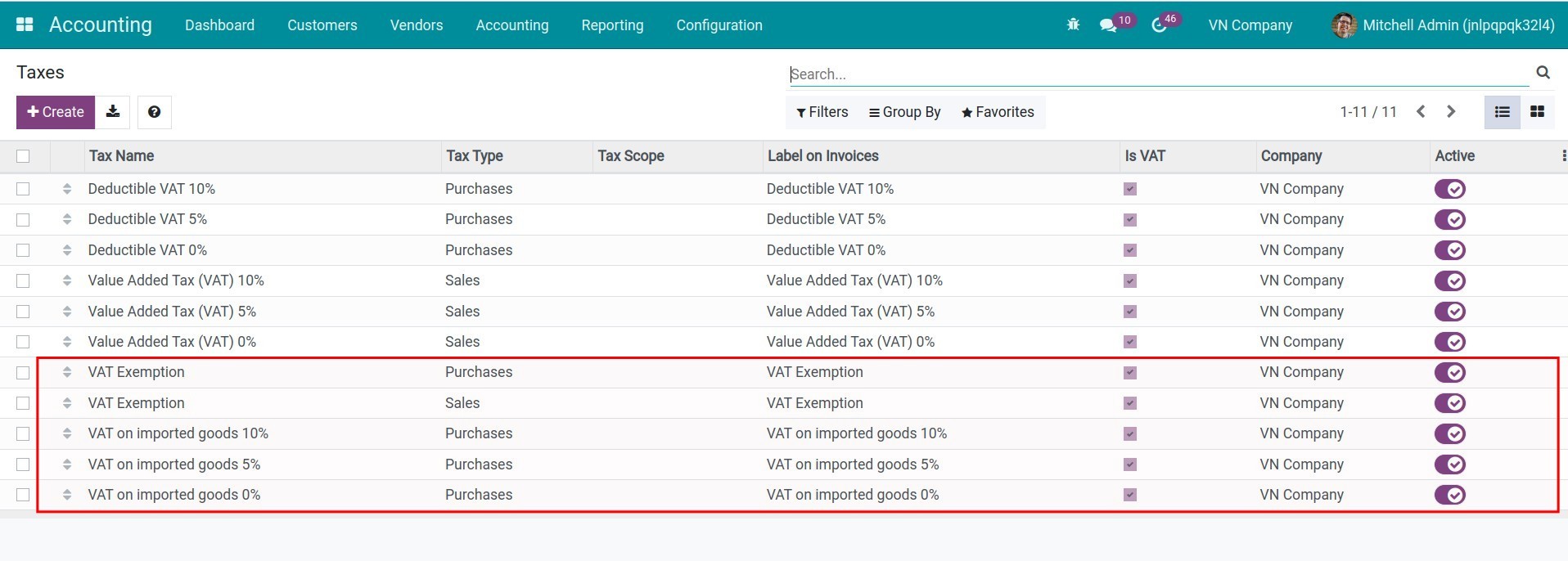
Task: Open the apps grid home menu icon
Action: point(25,25)
